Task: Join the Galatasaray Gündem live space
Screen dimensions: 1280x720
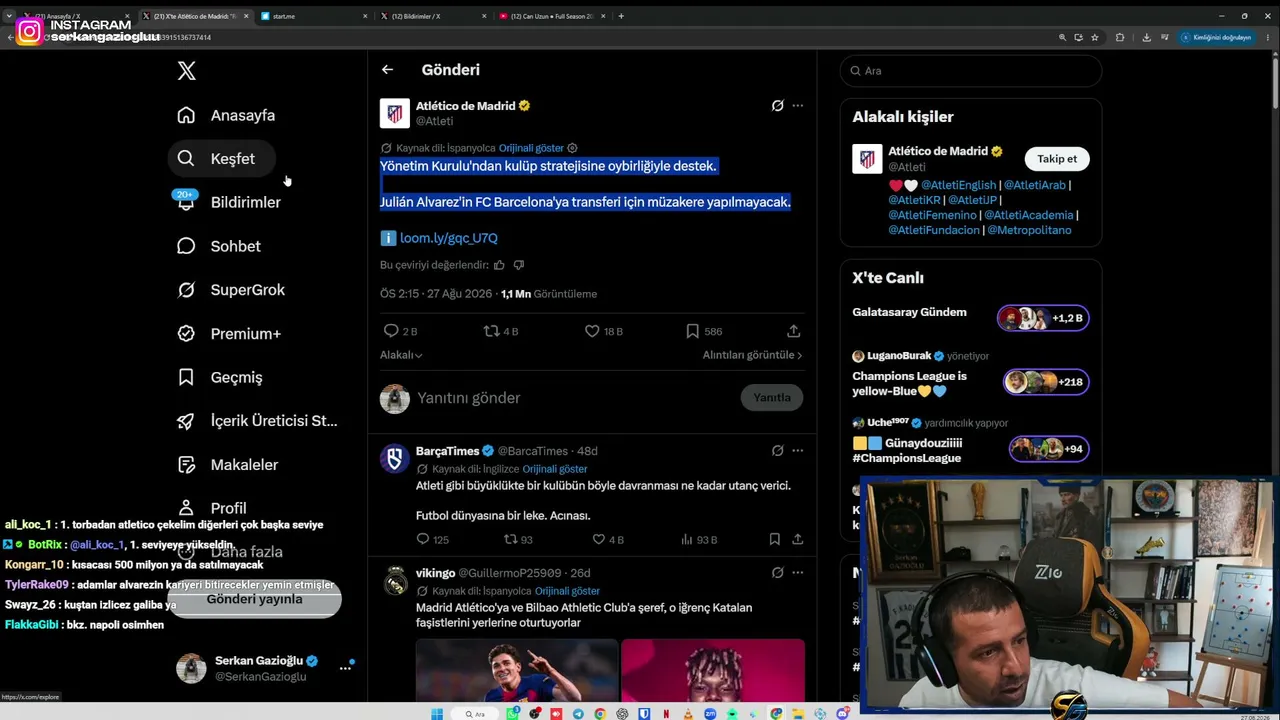Action: pos(970,318)
